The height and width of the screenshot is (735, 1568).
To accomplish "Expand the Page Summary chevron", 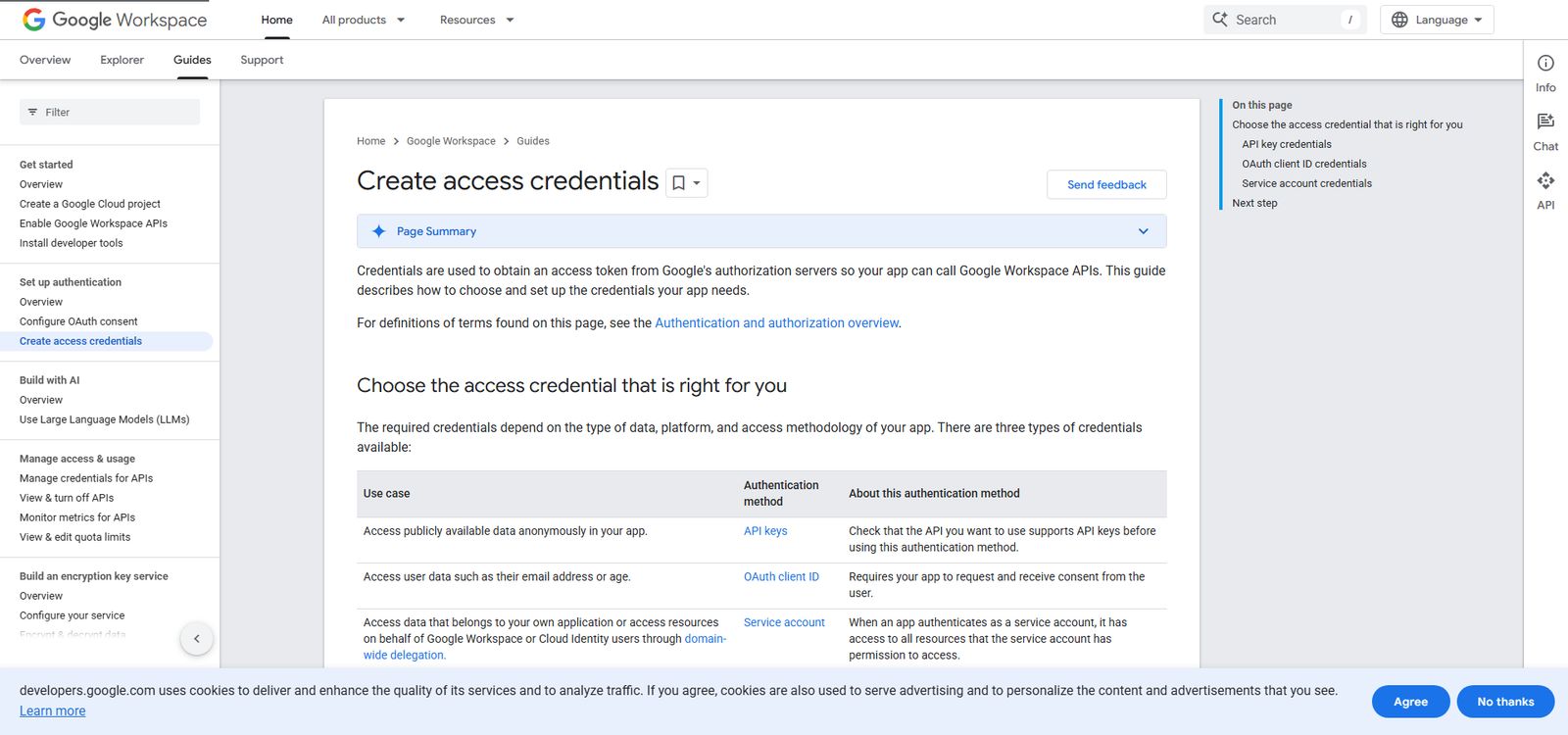I will 1143,231.
